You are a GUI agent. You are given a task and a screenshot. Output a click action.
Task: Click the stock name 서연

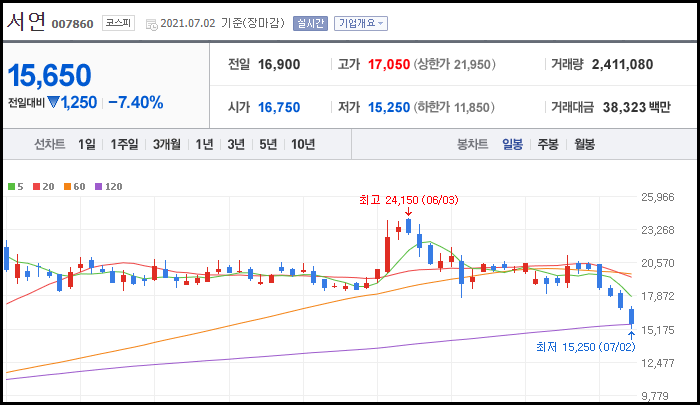coord(26,21)
